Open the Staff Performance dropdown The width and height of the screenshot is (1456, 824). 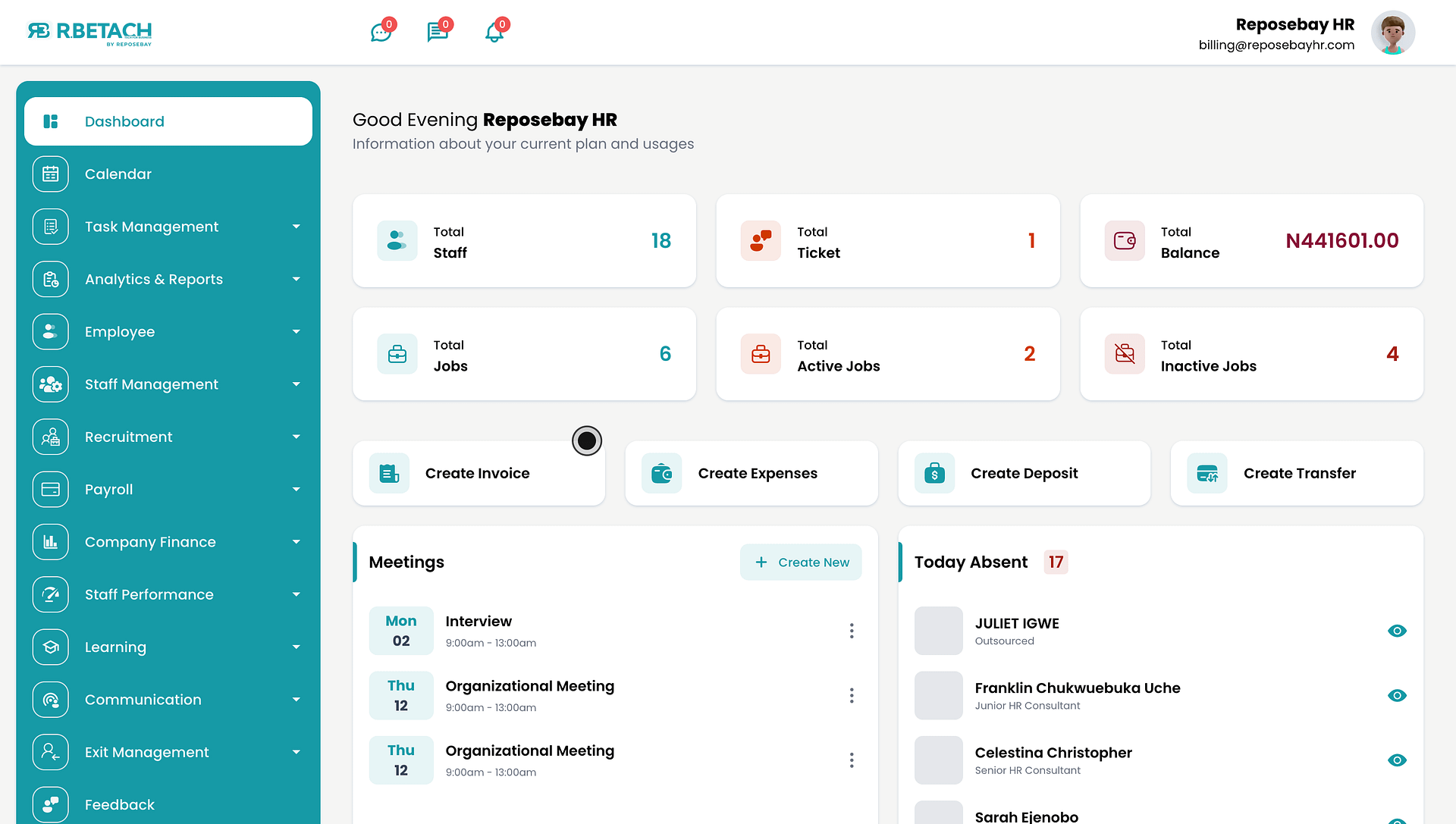pos(296,594)
